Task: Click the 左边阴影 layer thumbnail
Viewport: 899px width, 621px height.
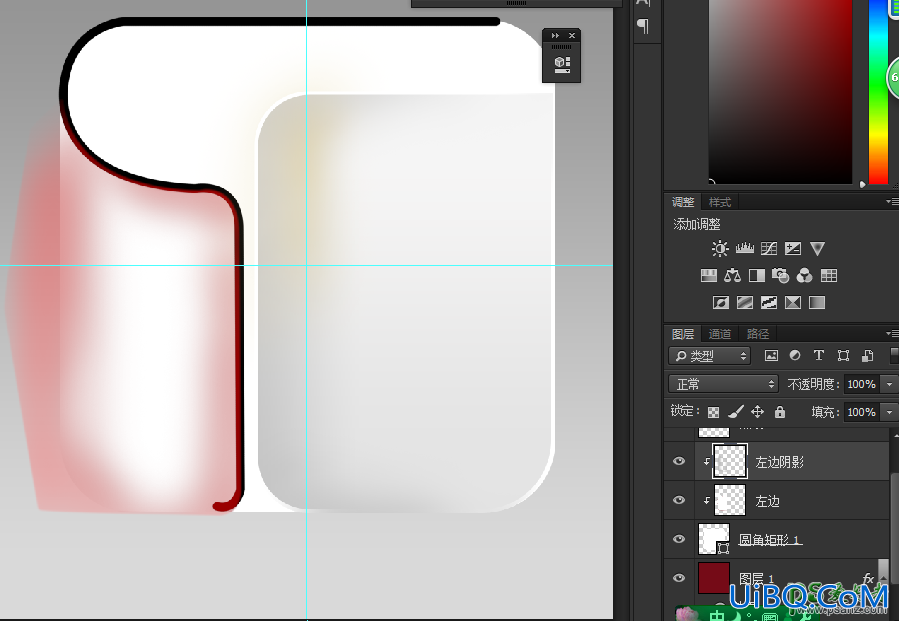Action: [730, 461]
